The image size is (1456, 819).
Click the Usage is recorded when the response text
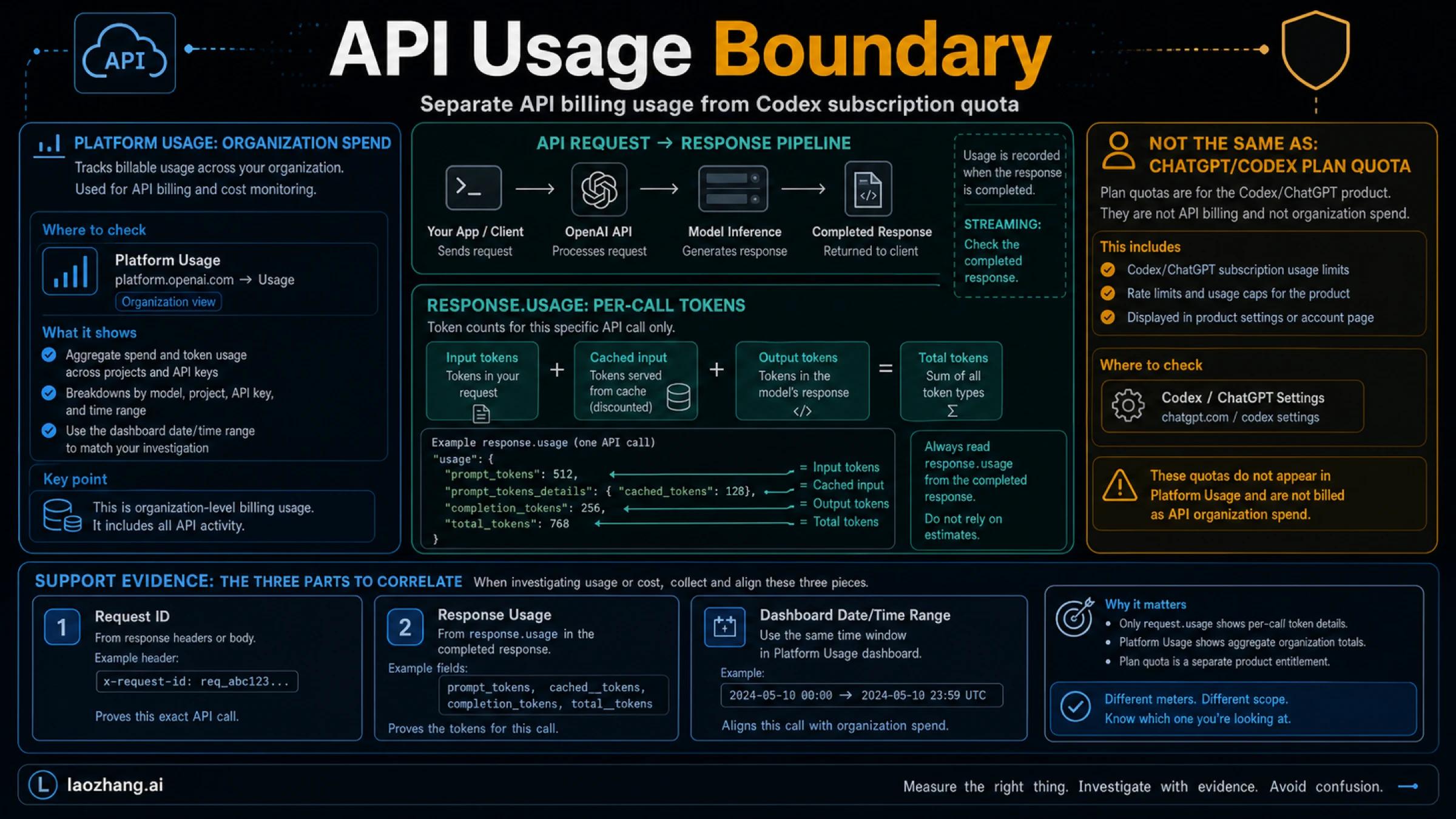(x=1013, y=172)
